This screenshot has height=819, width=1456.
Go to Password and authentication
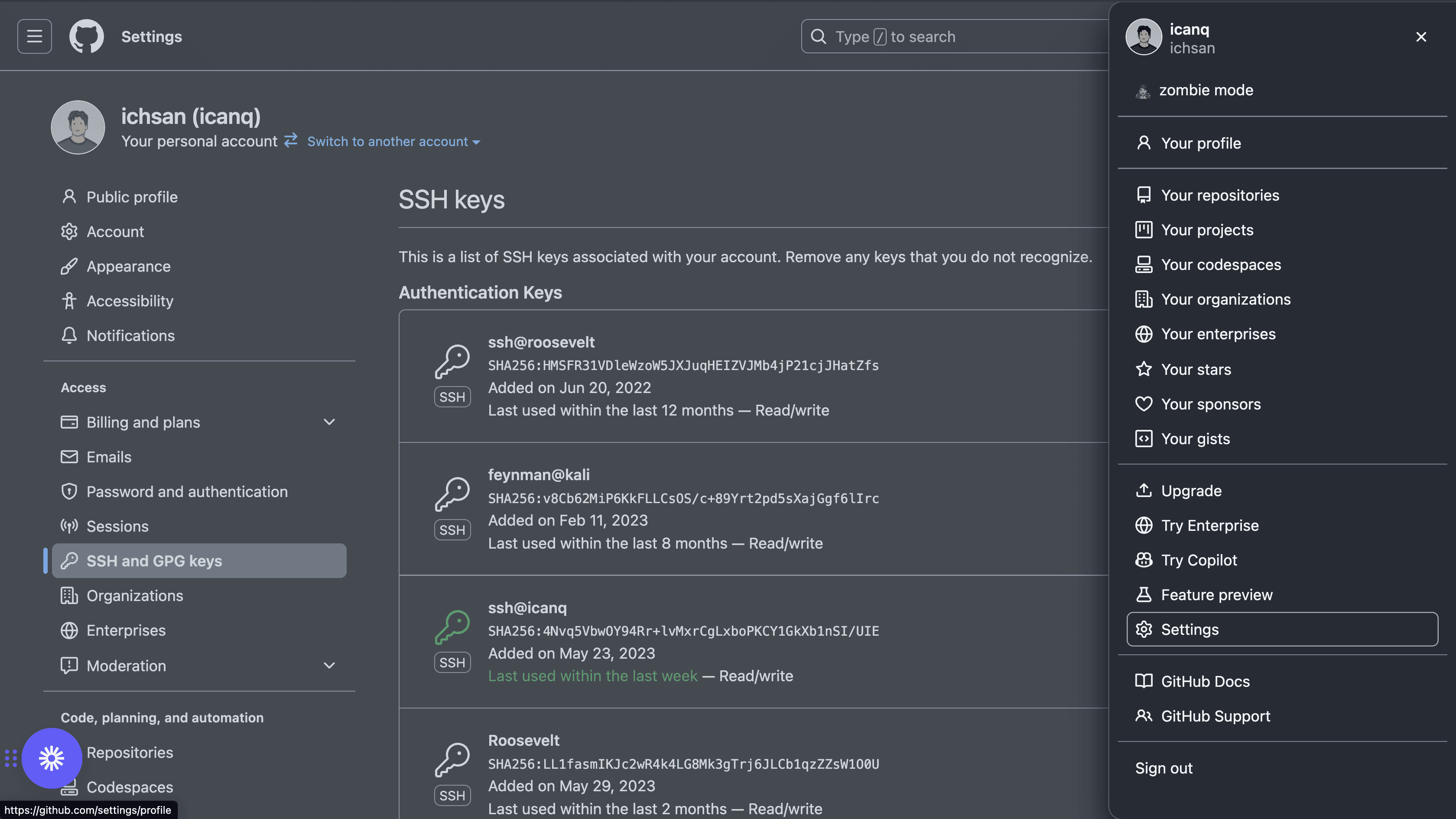[x=186, y=492]
